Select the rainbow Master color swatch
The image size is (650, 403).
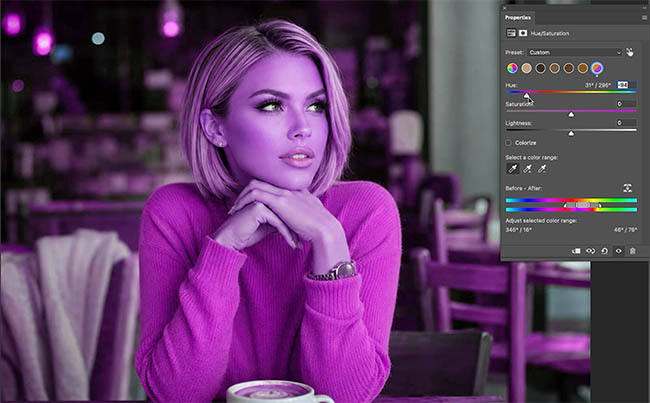click(x=512, y=68)
